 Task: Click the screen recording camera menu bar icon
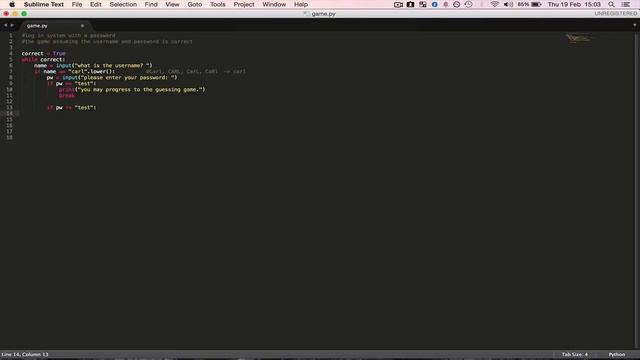[398, 4]
